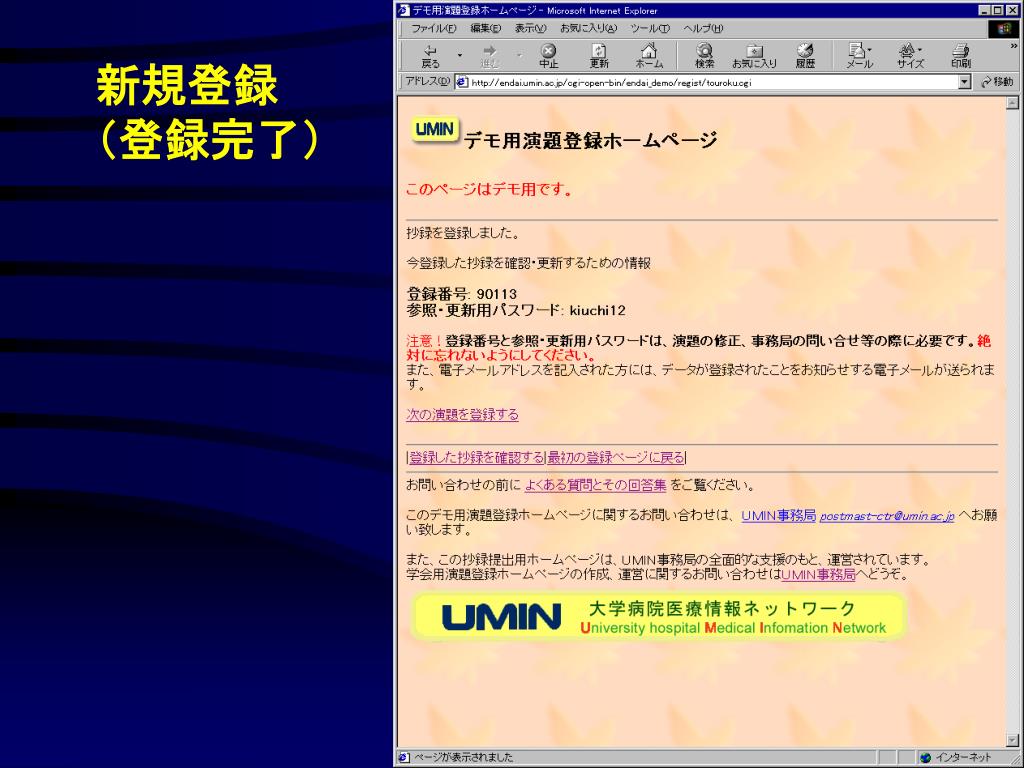Click the Stop (中止) toolbar icon
The width and height of the screenshot is (1024, 768).
tap(549, 56)
